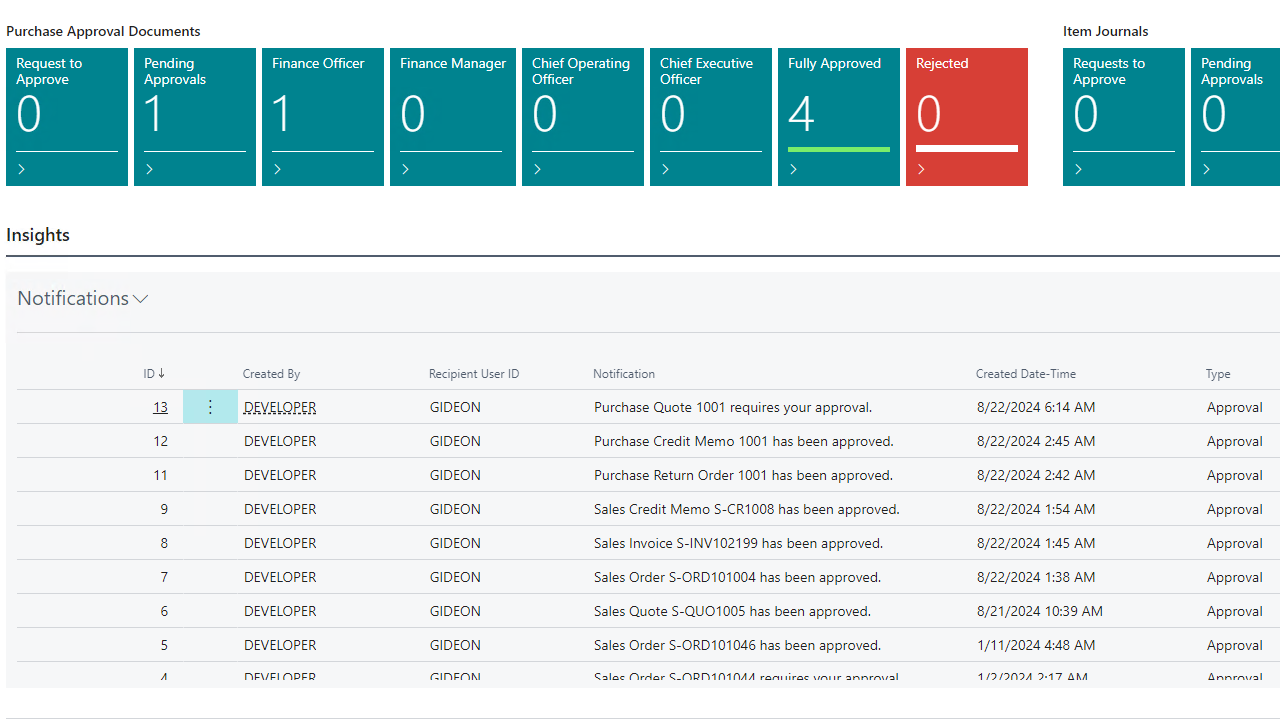
Task: Select the Sales Quote S-QUO1005 notification row
Action: coord(732,611)
